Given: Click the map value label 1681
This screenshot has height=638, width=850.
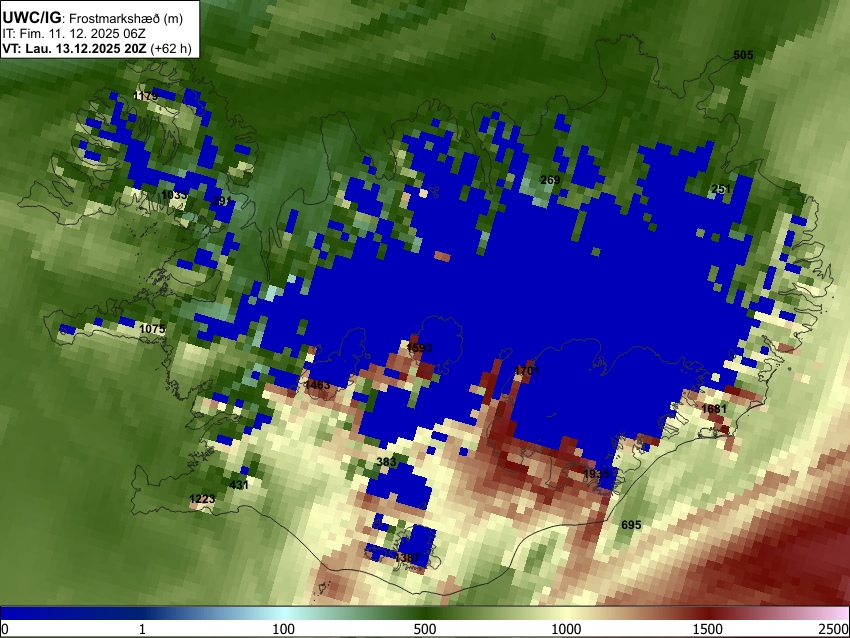Looking at the screenshot, I should coord(713,409).
